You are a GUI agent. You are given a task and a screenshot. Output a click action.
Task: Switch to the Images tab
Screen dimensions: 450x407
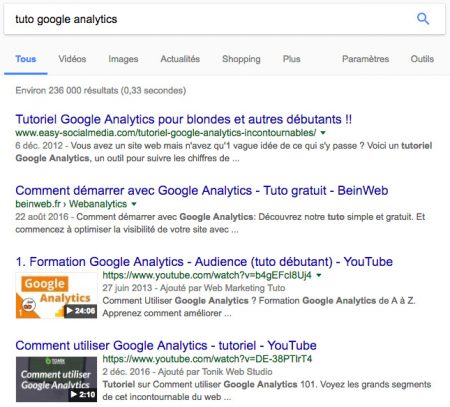[123, 59]
